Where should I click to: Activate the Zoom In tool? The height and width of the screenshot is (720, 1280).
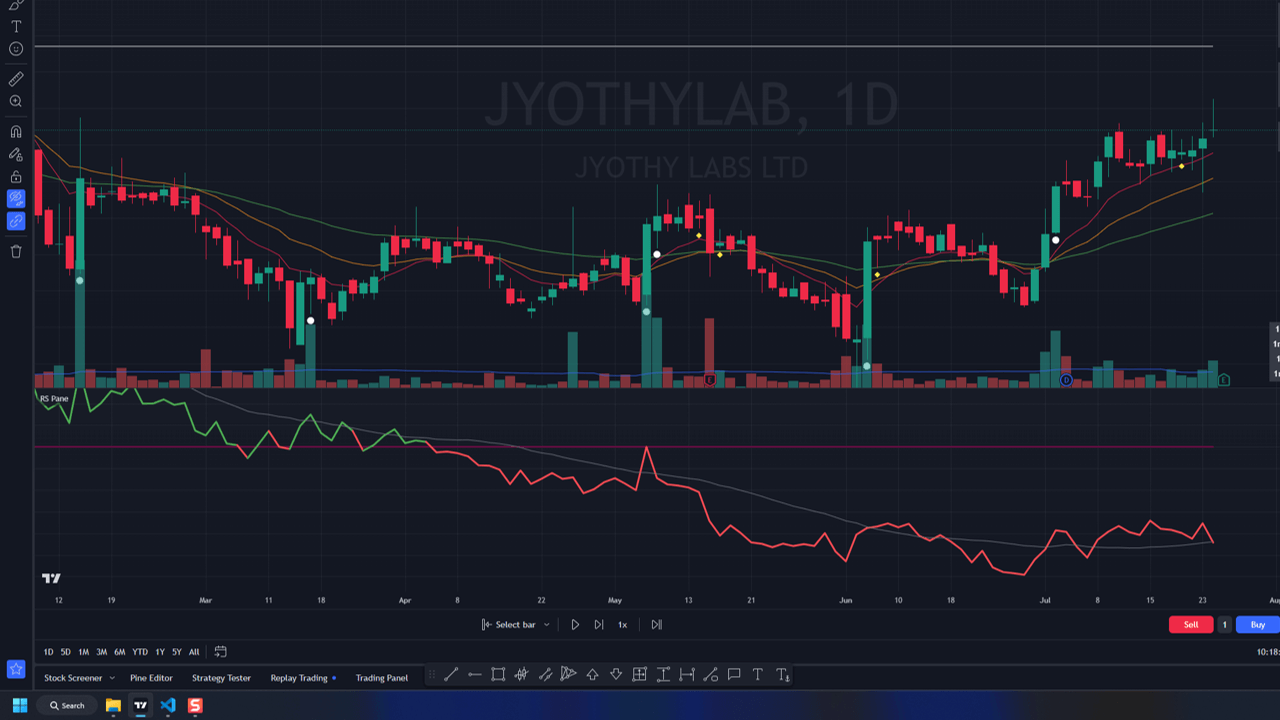(15, 101)
